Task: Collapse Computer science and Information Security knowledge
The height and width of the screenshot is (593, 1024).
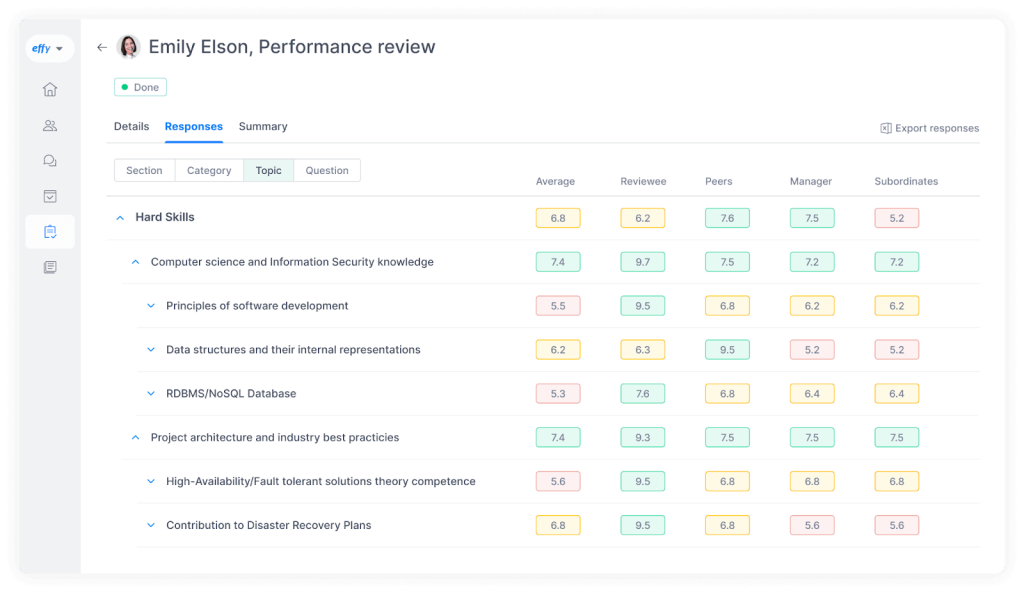Action: point(135,262)
